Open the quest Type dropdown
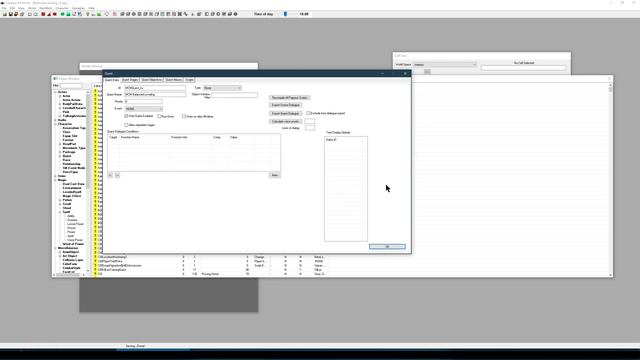Screen dimensions: 640x360 click(x=222, y=88)
